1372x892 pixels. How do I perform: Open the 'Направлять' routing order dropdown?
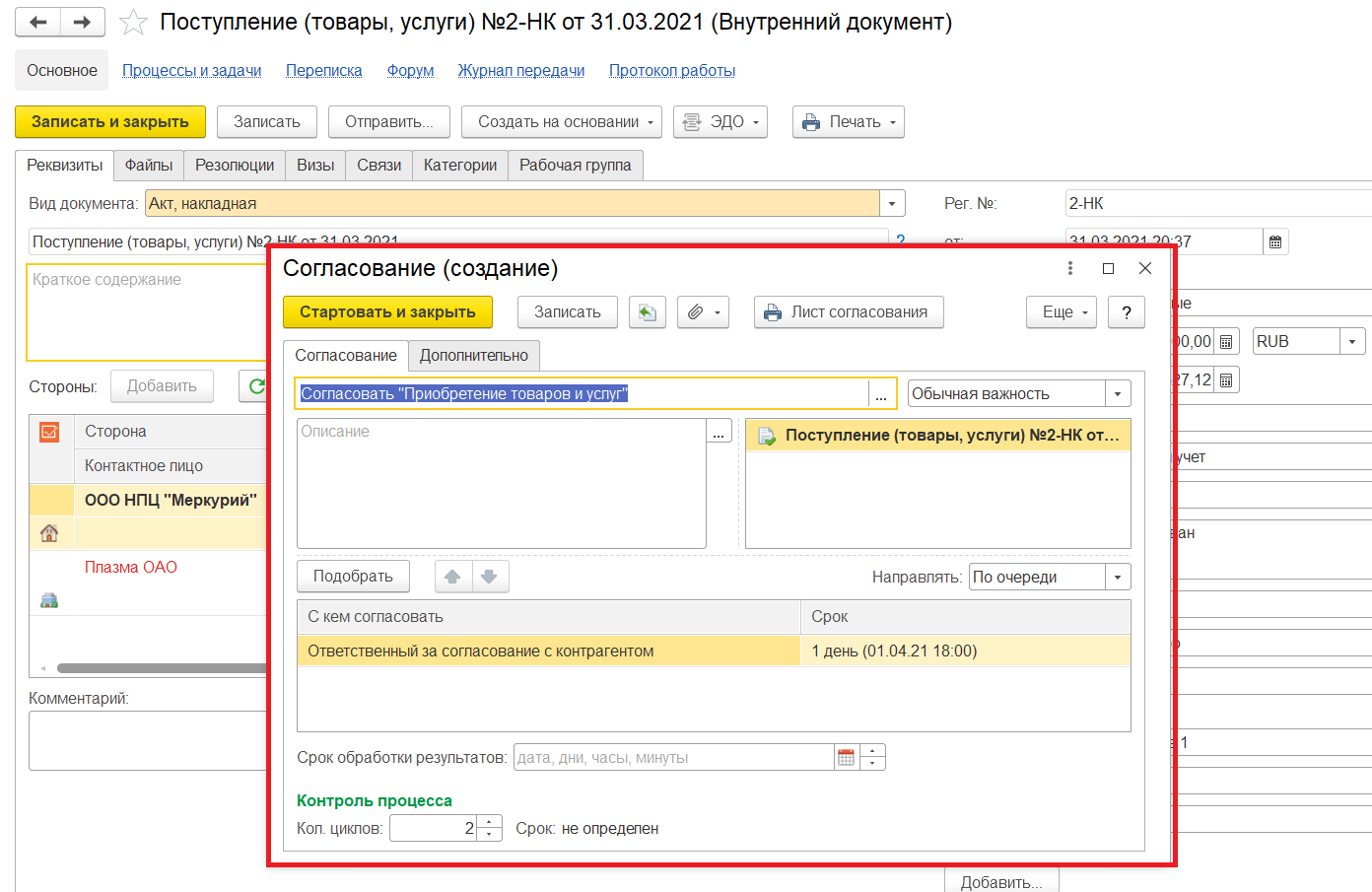coord(1118,577)
